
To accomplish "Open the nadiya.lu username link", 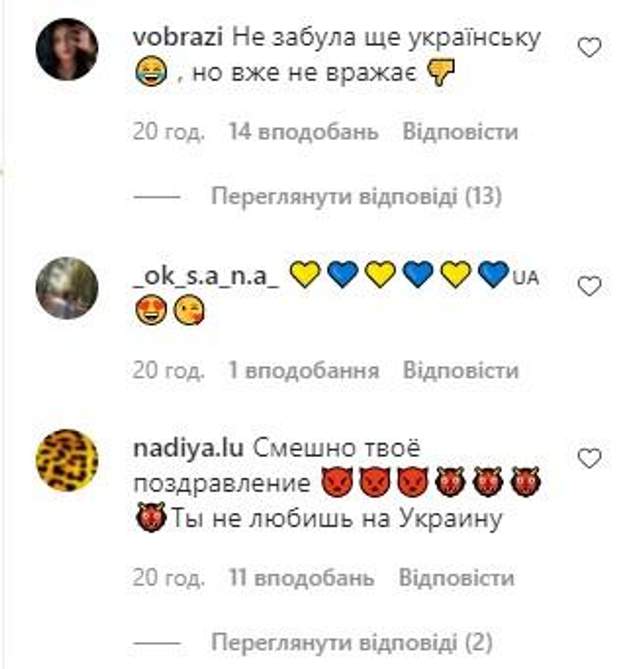I will [x=188, y=448].
